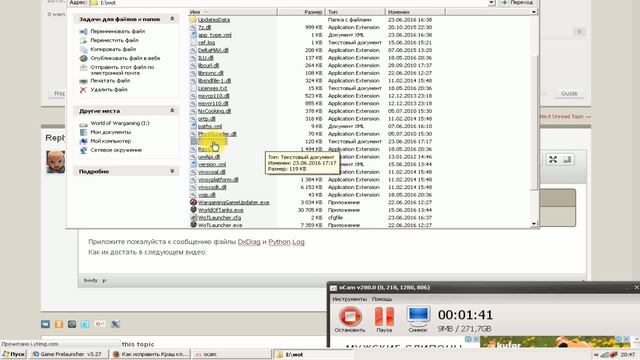
Task: Switch to Game Prelauncher v3.27 in the taskbar
Action: click(69, 354)
